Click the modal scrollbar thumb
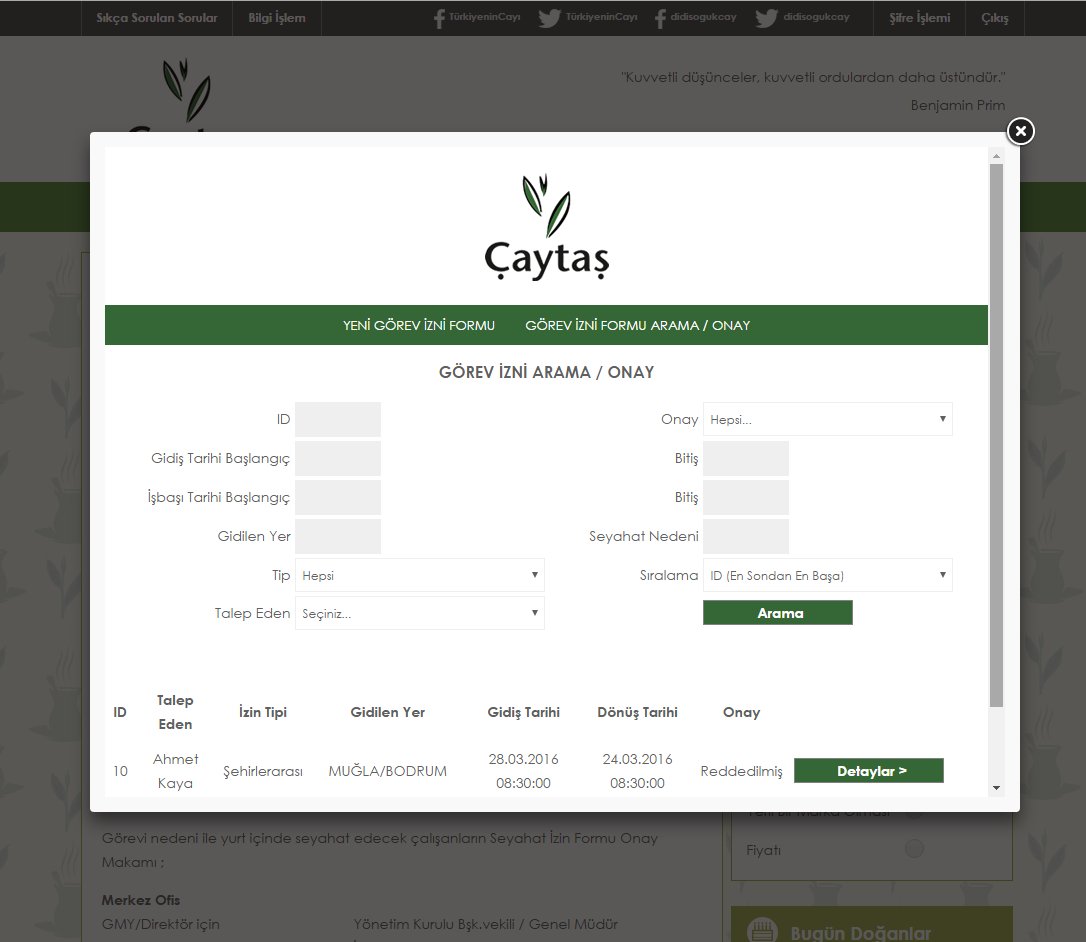The image size is (1086, 942). click(996, 435)
